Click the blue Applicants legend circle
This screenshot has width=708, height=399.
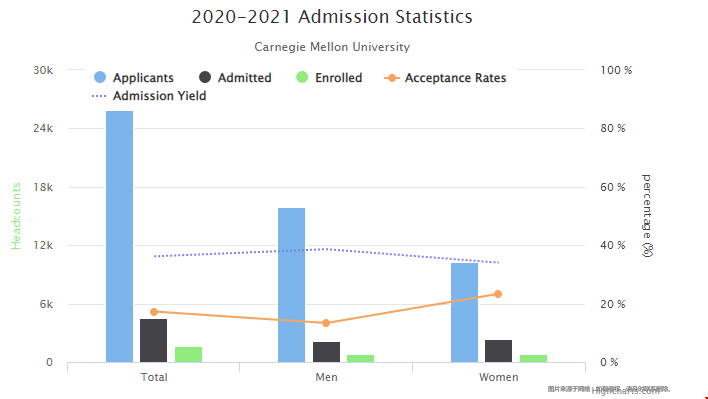100,77
